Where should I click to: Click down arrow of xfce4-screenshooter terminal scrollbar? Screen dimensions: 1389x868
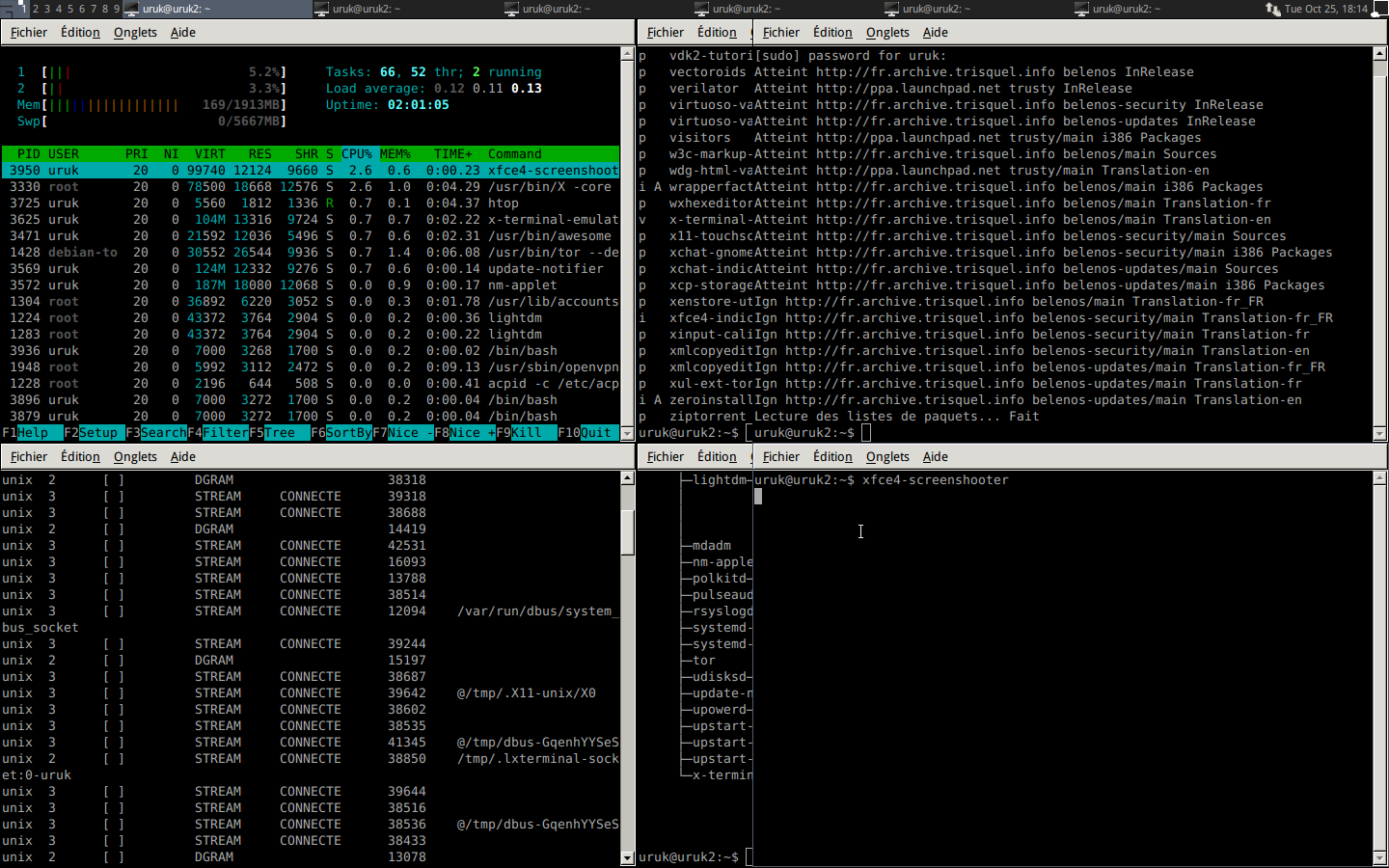pos(1379,857)
